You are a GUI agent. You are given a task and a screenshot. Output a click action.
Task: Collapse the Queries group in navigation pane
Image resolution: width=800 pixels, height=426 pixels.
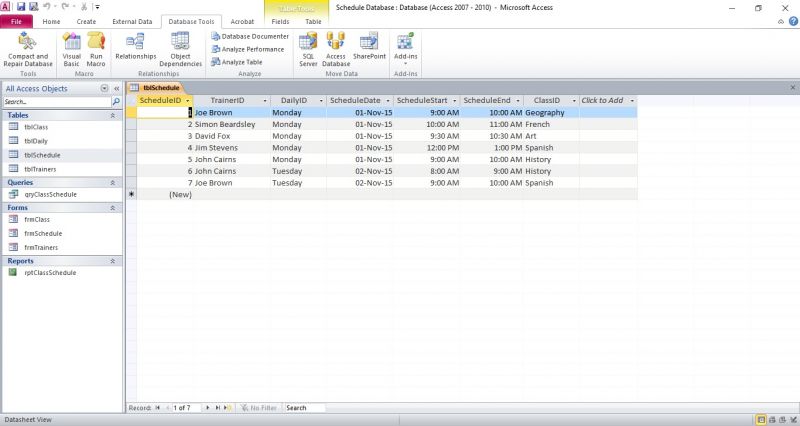pos(117,182)
